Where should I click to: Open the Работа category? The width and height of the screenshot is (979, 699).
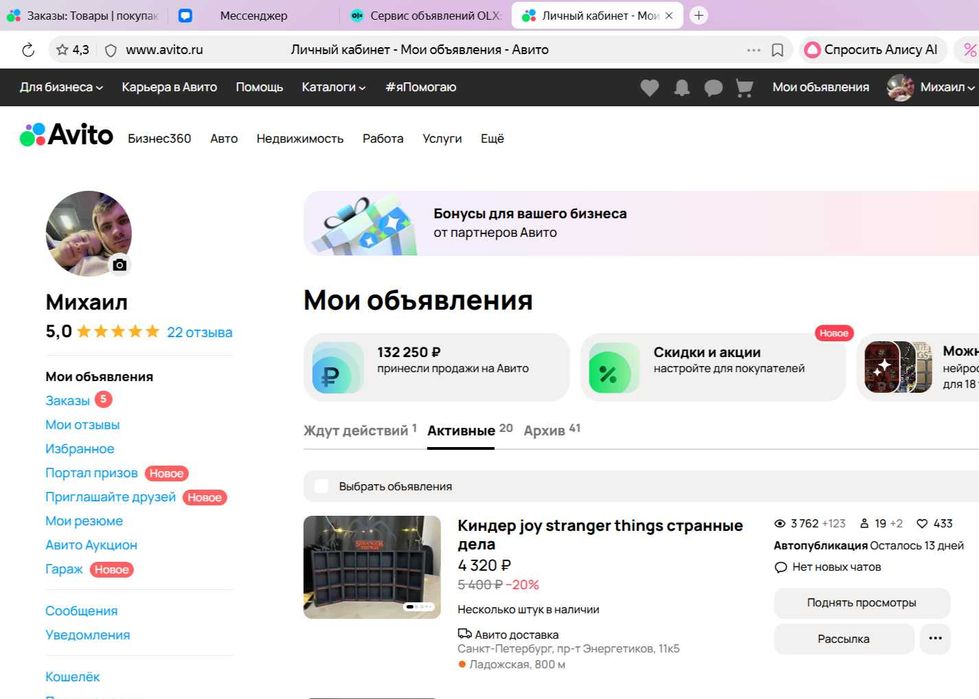point(383,139)
